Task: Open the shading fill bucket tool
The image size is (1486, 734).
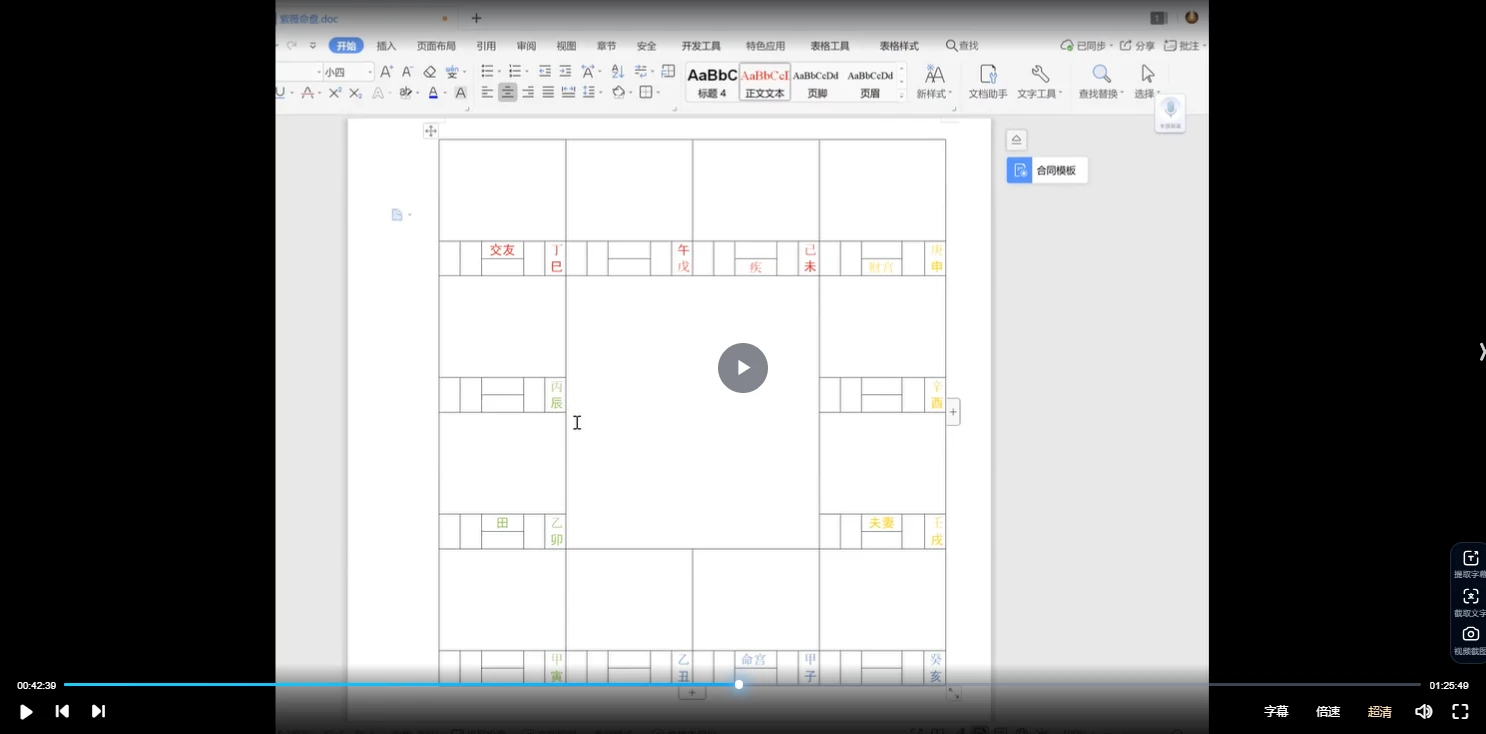Action: [x=620, y=92]
